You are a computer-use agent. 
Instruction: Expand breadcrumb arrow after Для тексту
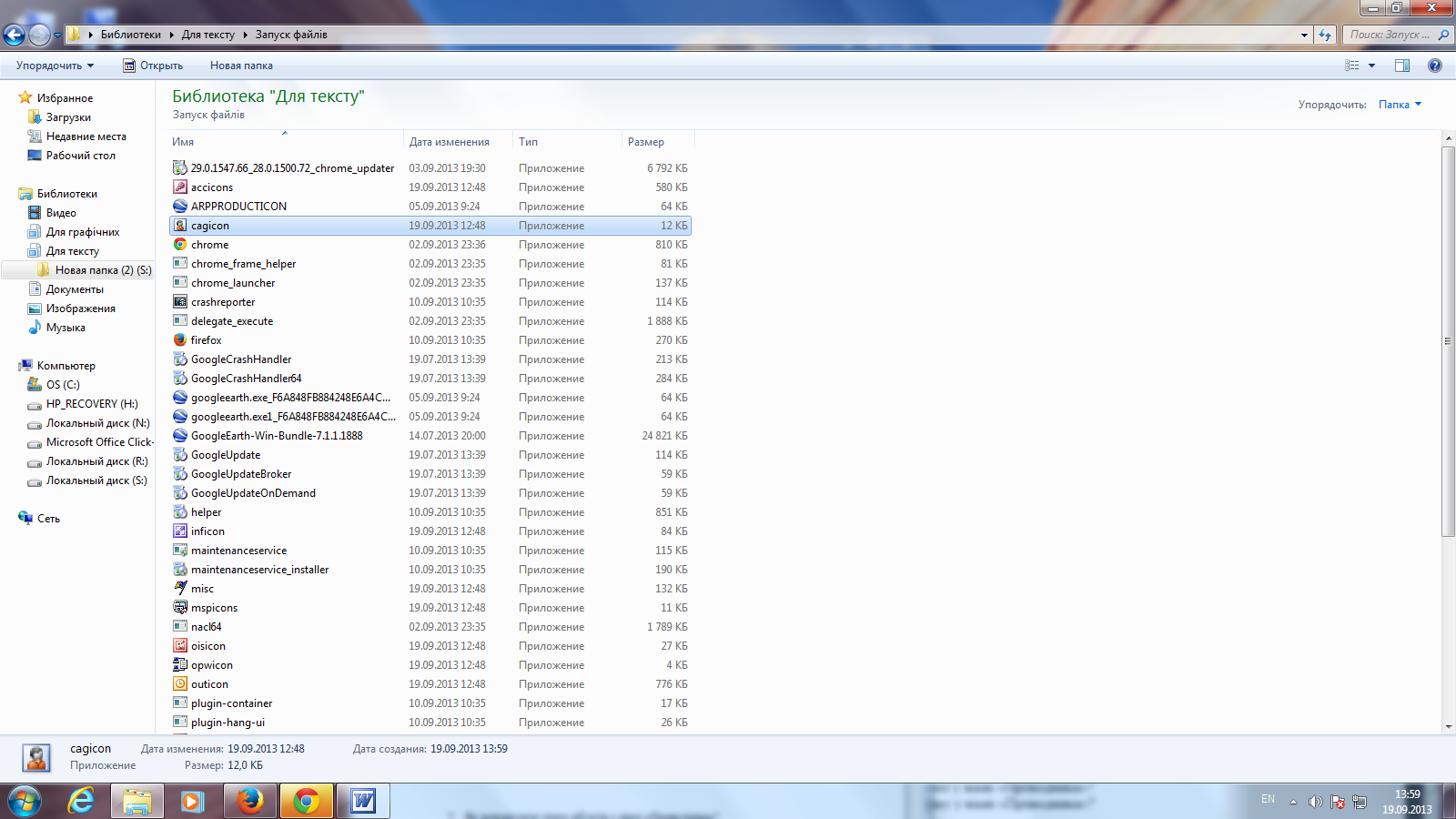(245, 35)
